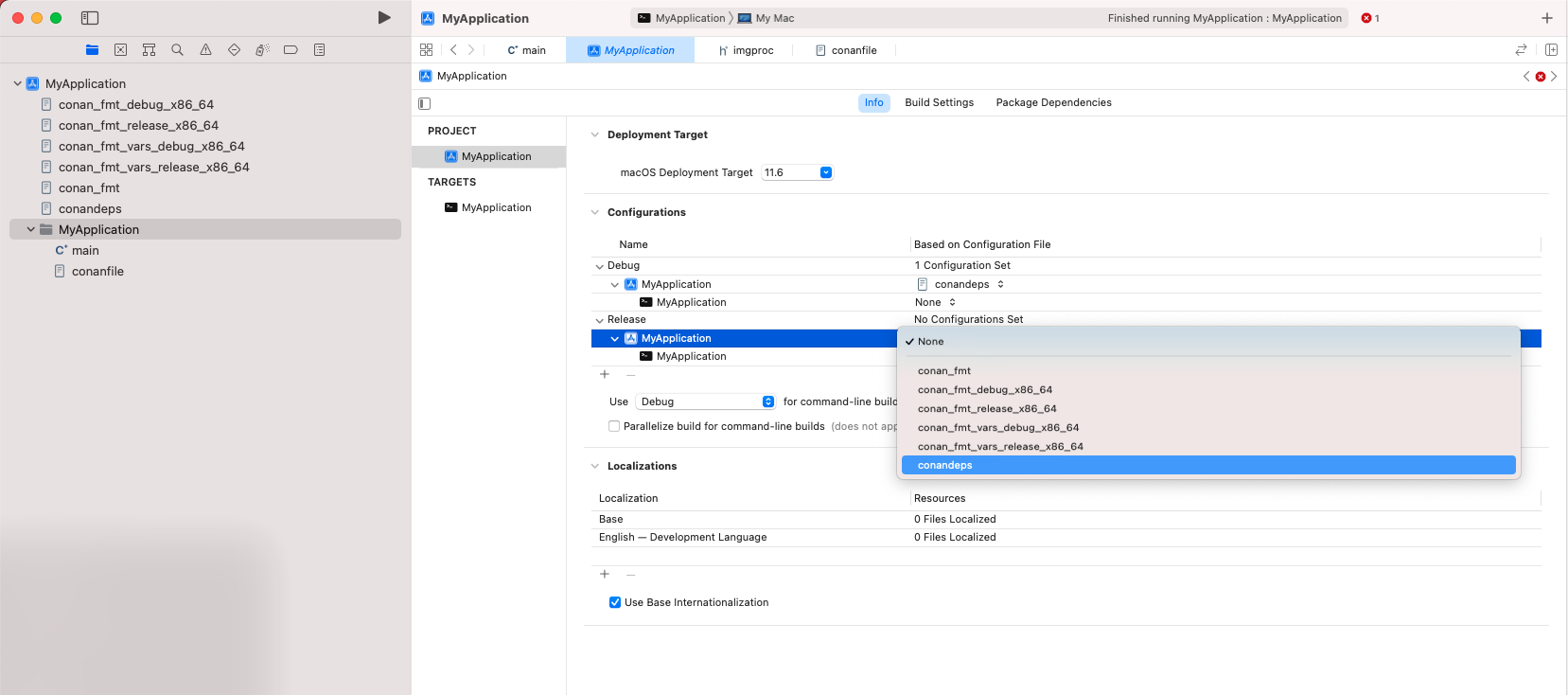Go back with the editor history arrow
The image size is (1568, 695).
[x=453, y=50]
